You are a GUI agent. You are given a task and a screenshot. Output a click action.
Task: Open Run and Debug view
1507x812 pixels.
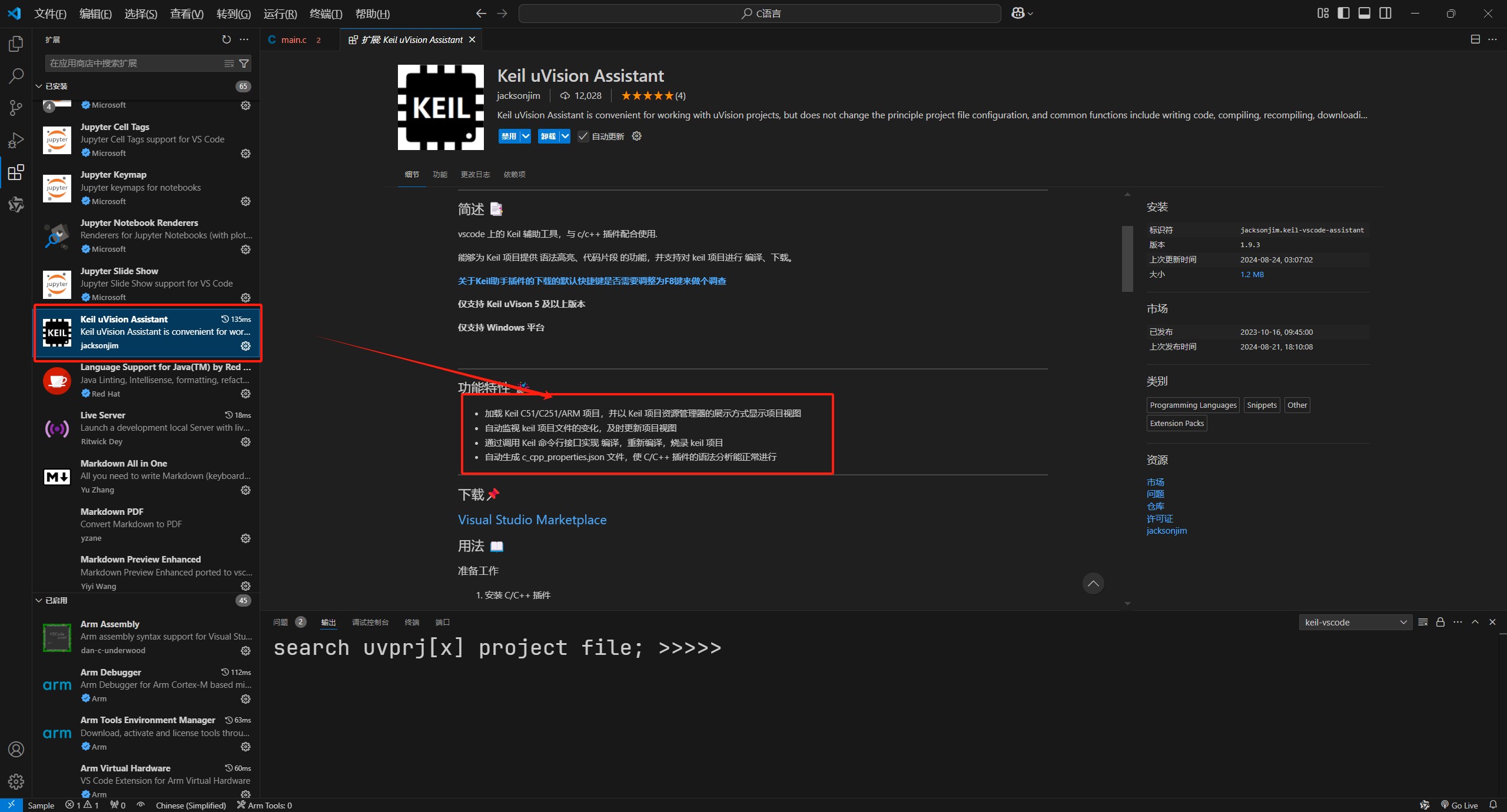click(x=16, y=140)
